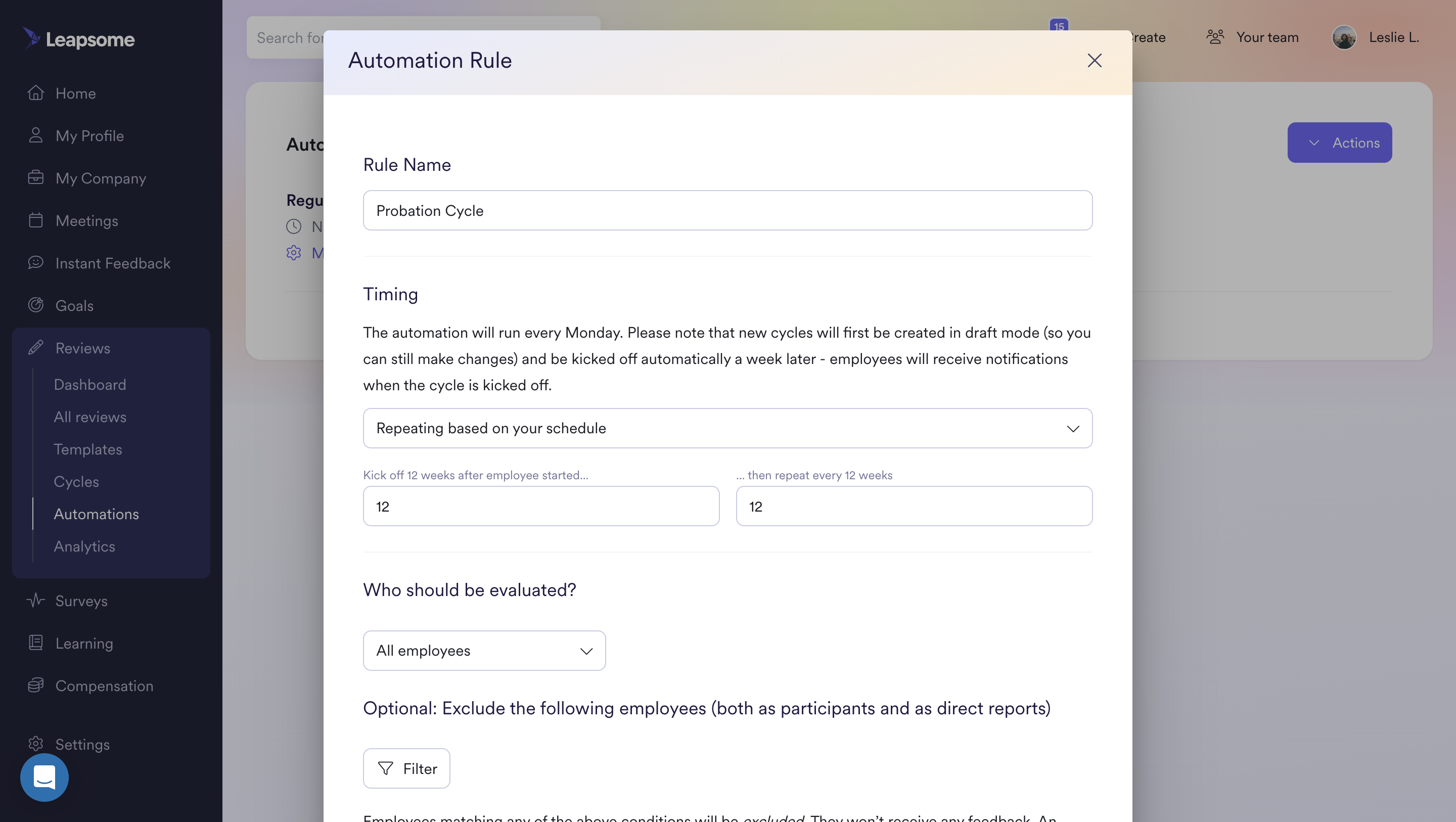This screenshot has height=822, width=1456.
Task: Click Leslie L. profile avatar
Action: [1344, 37]
